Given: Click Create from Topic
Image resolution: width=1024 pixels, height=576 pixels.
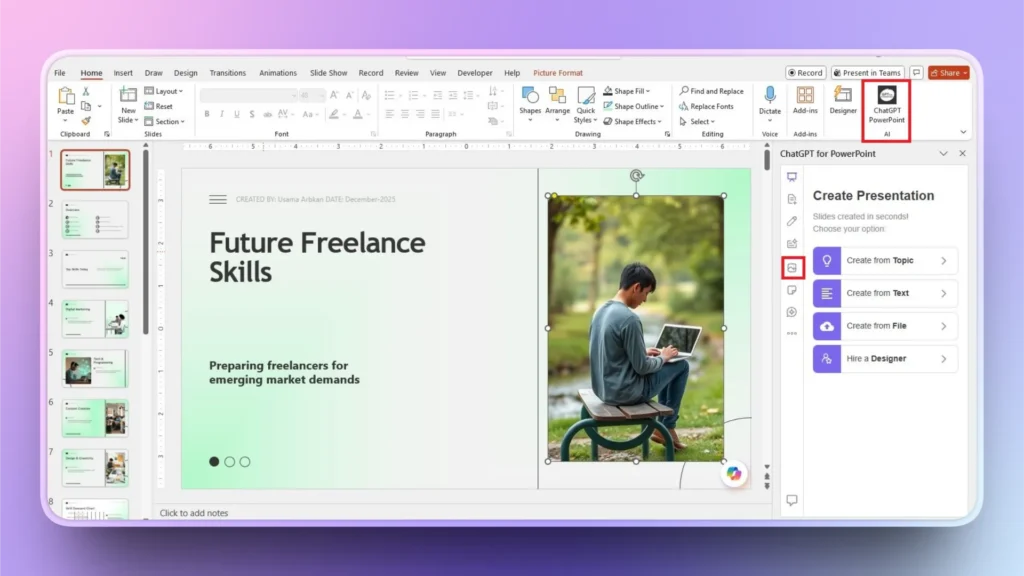Looking at the screenshot, I should [884, 260].
